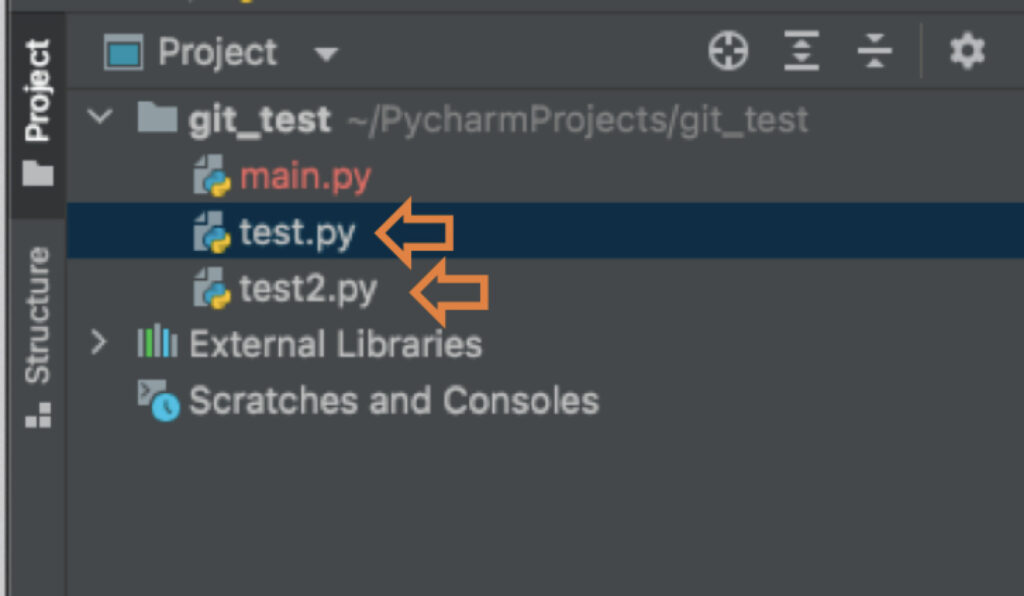Click the External Libraries bar-chart icon
Screen dimensions: 1024x596
pos(157,341)
